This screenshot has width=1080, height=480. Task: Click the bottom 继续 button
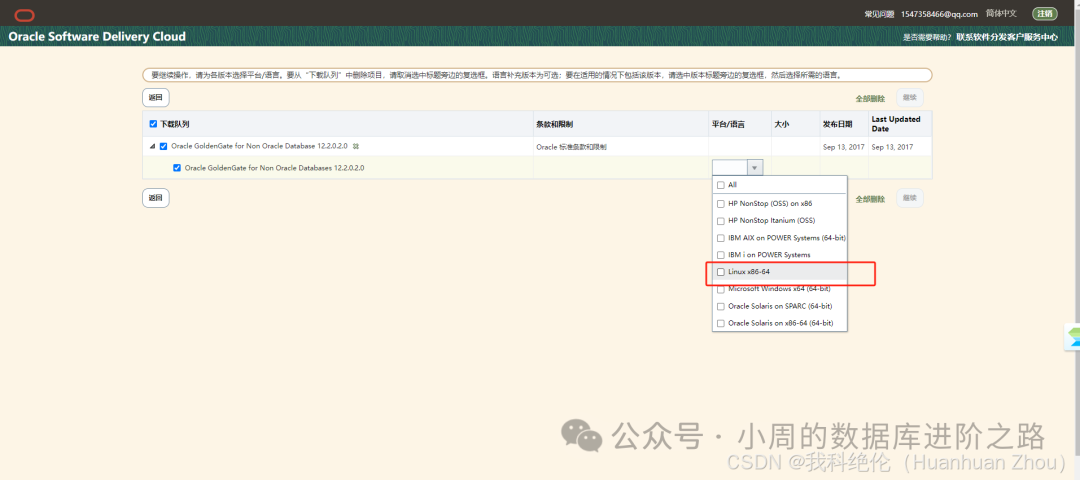point(910,198)
